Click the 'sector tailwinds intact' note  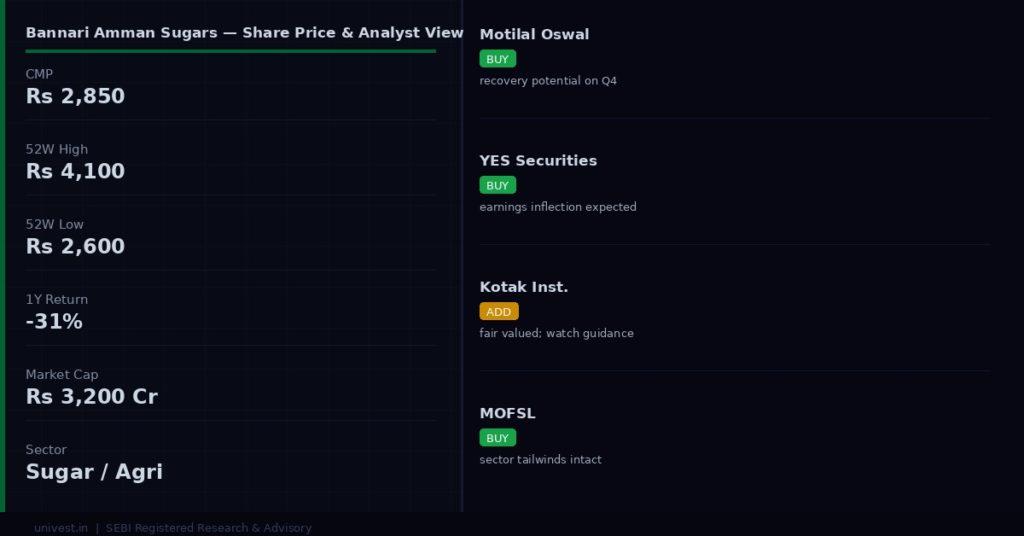540,460
